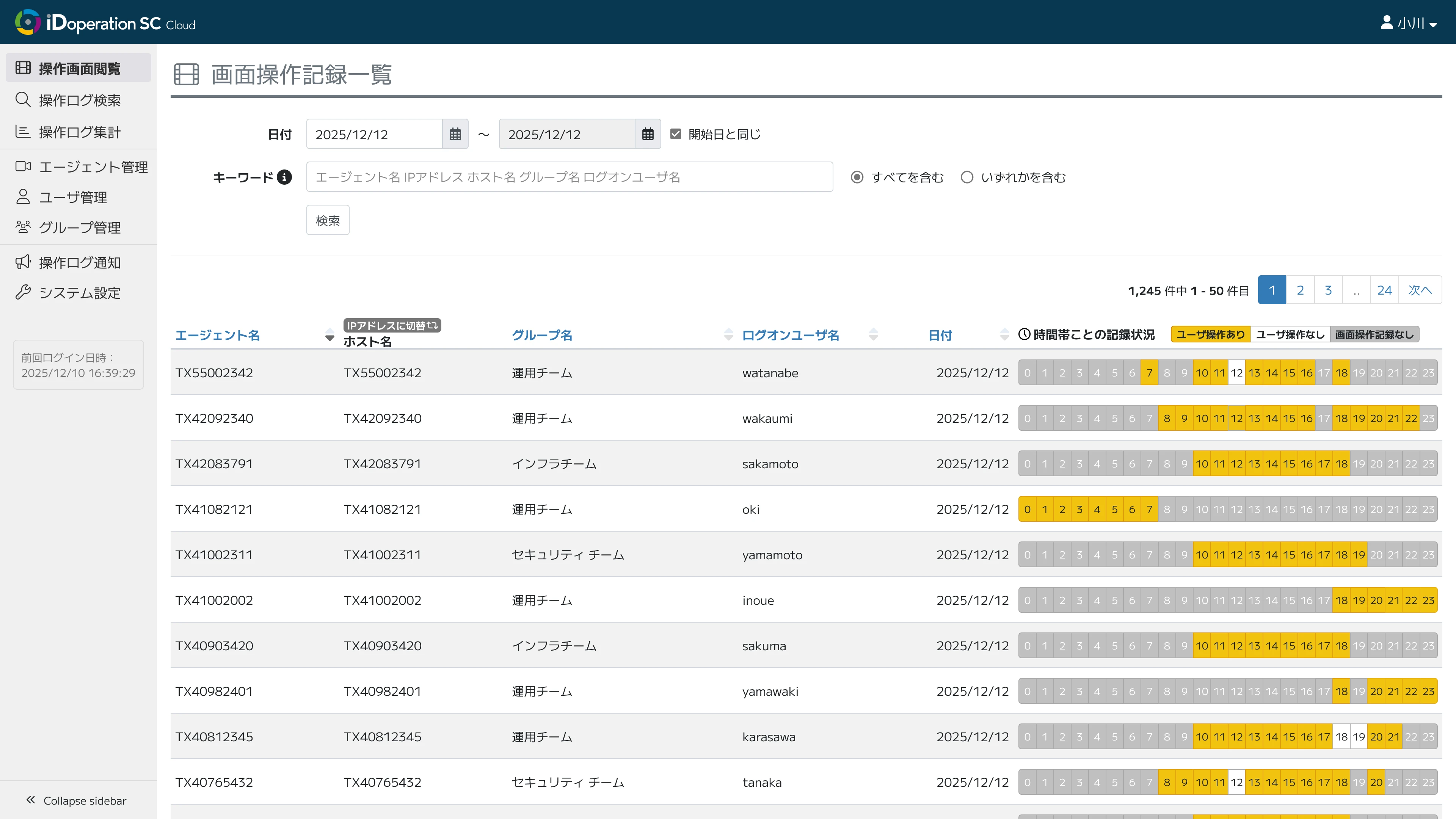Open システム設定 wrench icon

point(23,292)
